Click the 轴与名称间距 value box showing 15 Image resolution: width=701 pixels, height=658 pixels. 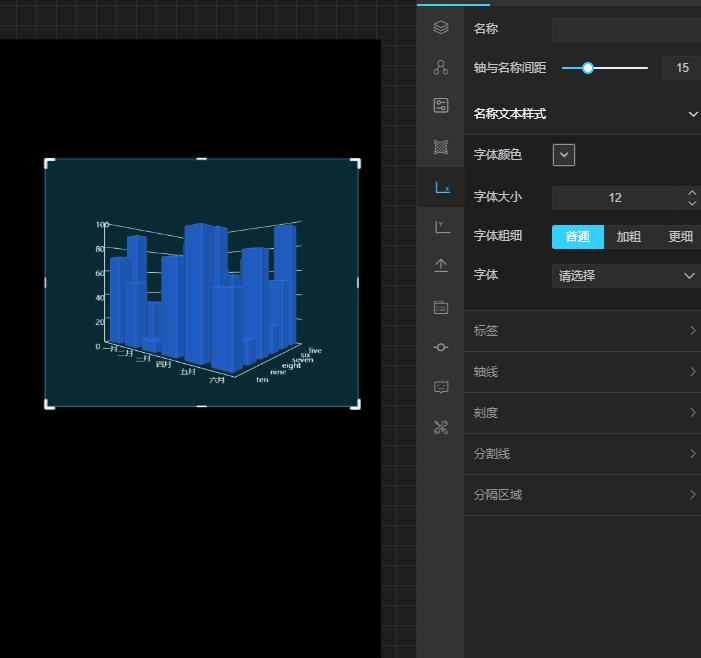[682, 68]
